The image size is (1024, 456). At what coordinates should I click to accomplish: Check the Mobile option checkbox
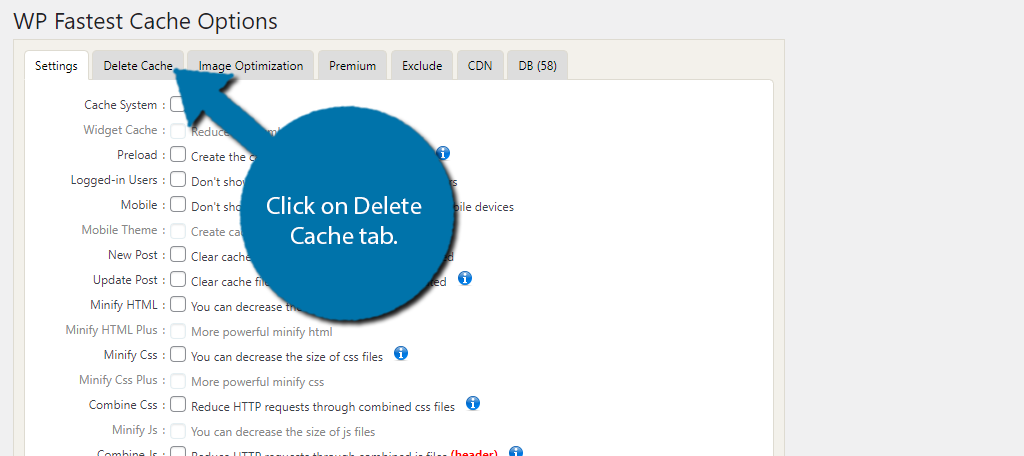click(x=178, y=204)
